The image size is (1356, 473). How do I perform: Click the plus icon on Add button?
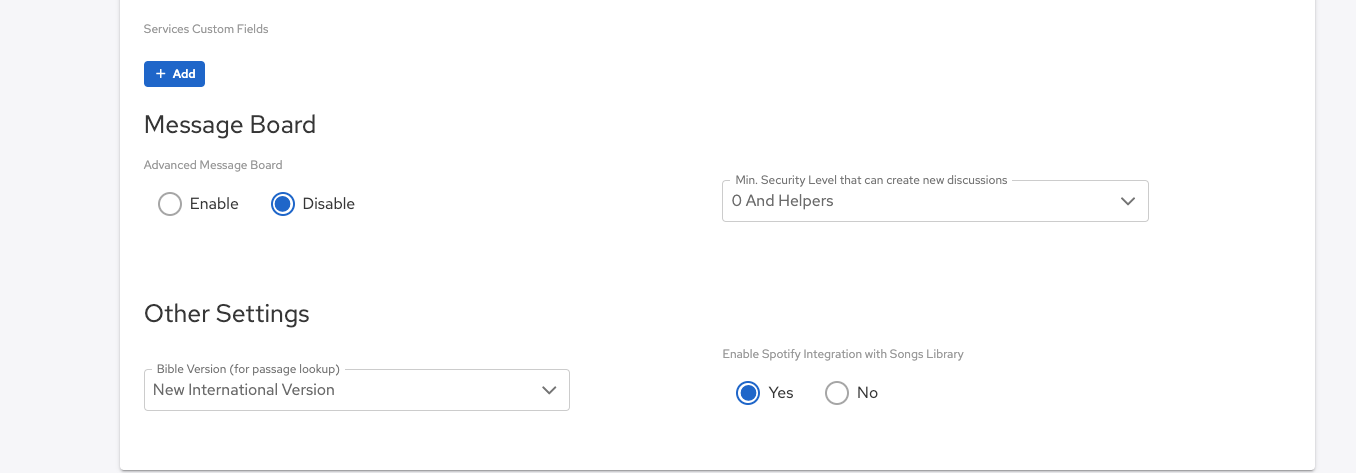click(160, 74)
